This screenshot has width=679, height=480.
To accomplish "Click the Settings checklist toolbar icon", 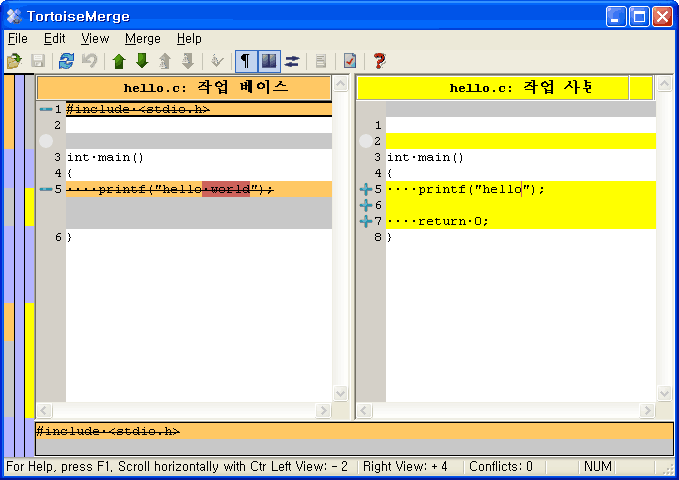I will [349, 61].
